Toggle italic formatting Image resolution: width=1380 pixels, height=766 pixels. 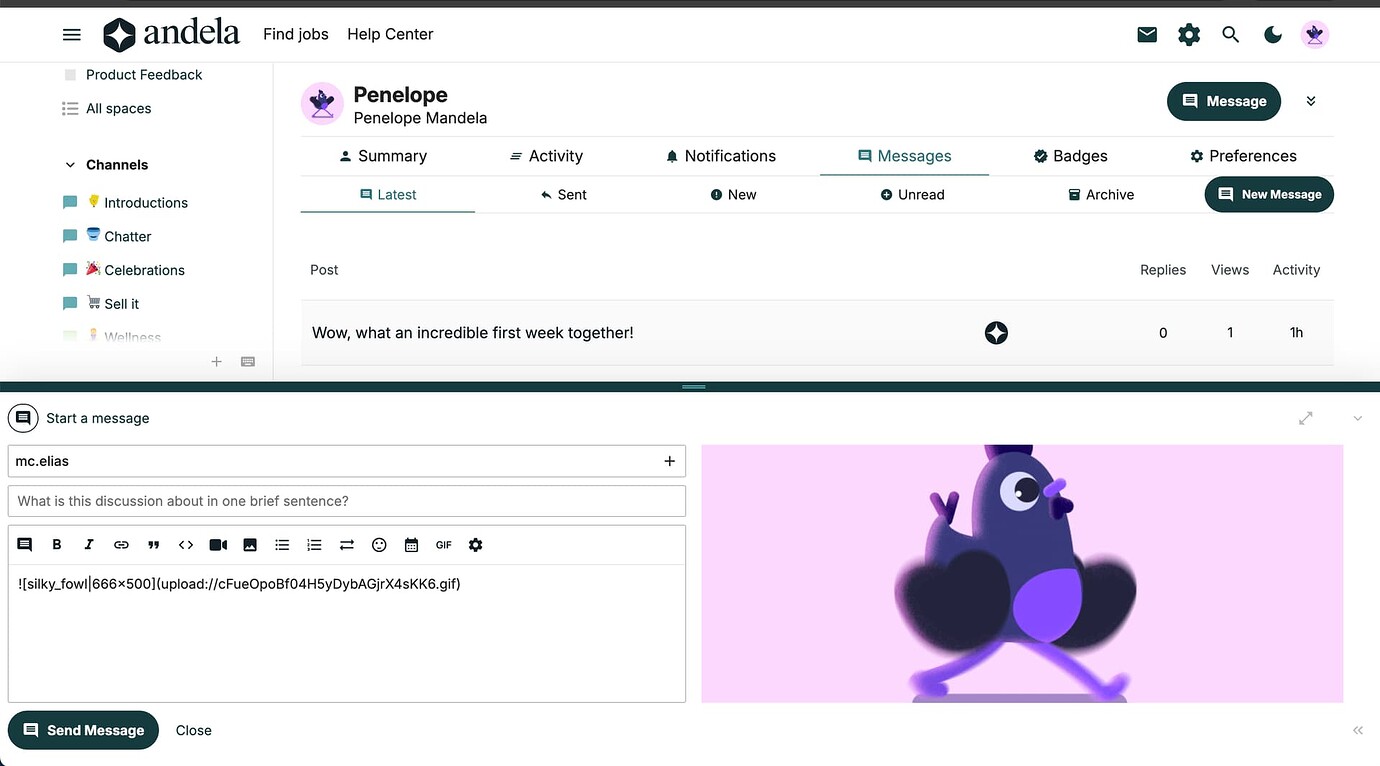point(89,545)
